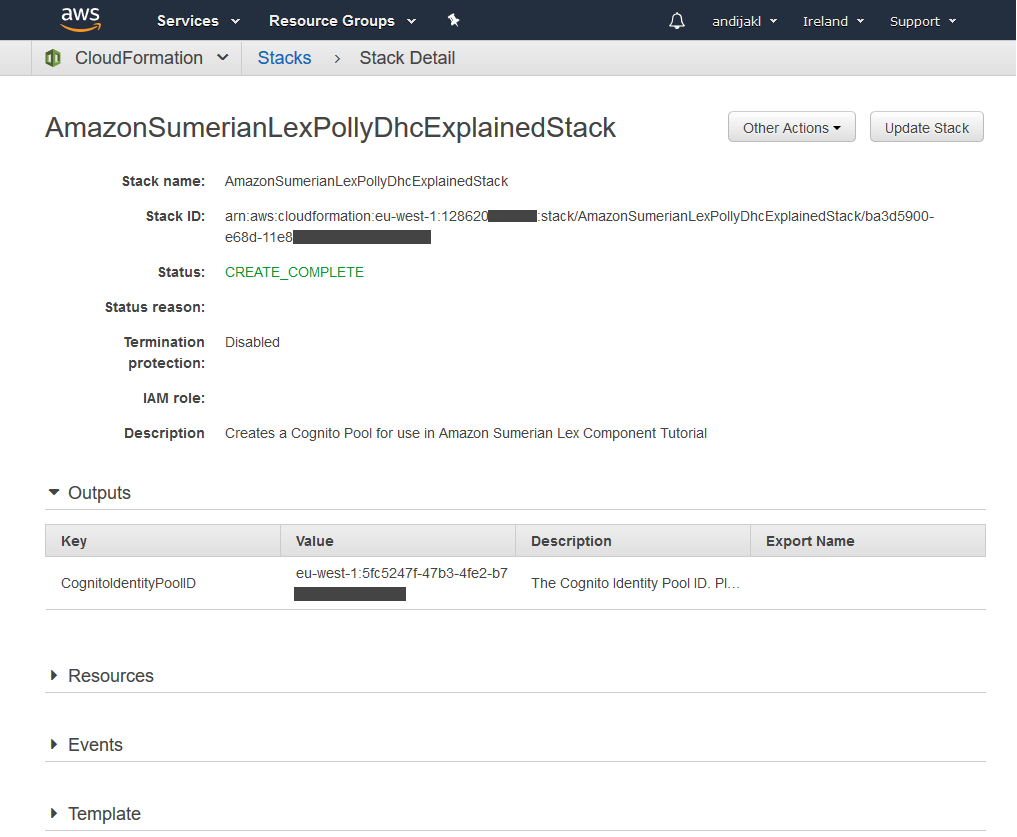Image resolution: width=1017 pixels, height=837 pixels.
Task: Open the Other Actions dropdown button
Action: pyautogui.click(x=791, y=127)
